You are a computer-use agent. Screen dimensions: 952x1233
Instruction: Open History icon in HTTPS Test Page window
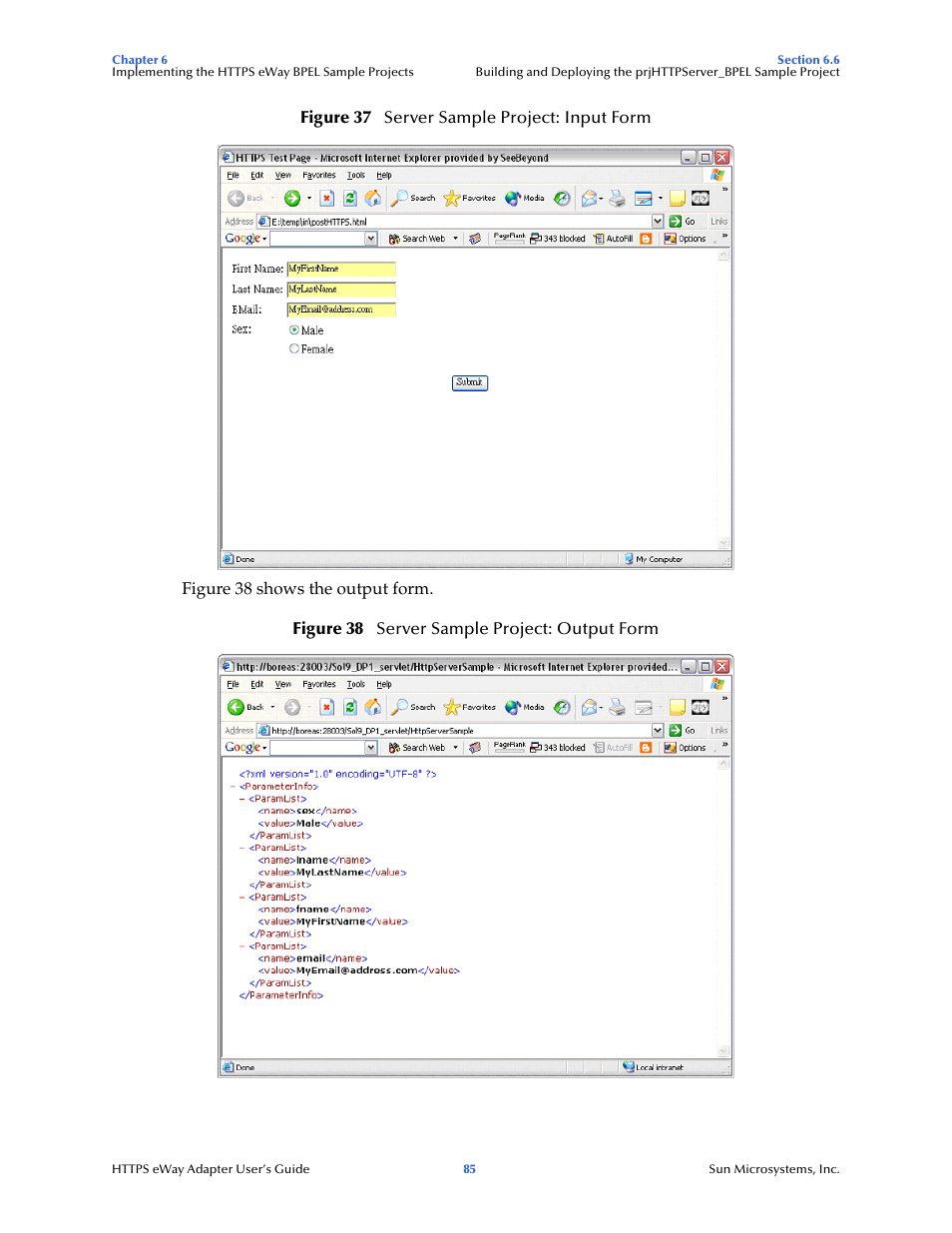pos(562,198)
